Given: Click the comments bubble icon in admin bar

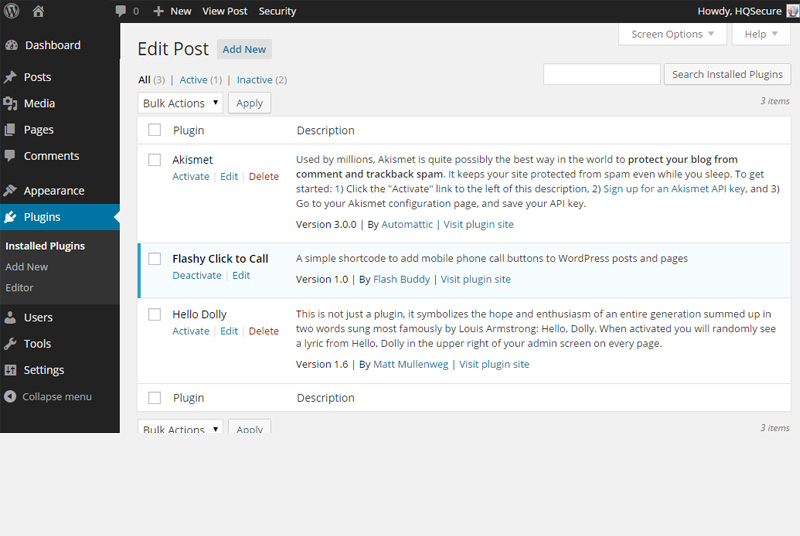Looking at the screenshot, I should pyautogui.click(x=121, y=11).
